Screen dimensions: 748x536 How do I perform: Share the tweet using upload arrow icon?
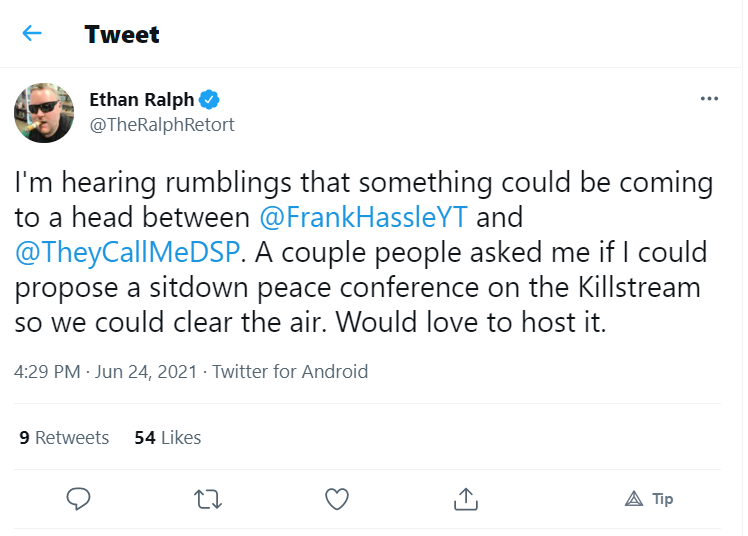coord(466,499)
